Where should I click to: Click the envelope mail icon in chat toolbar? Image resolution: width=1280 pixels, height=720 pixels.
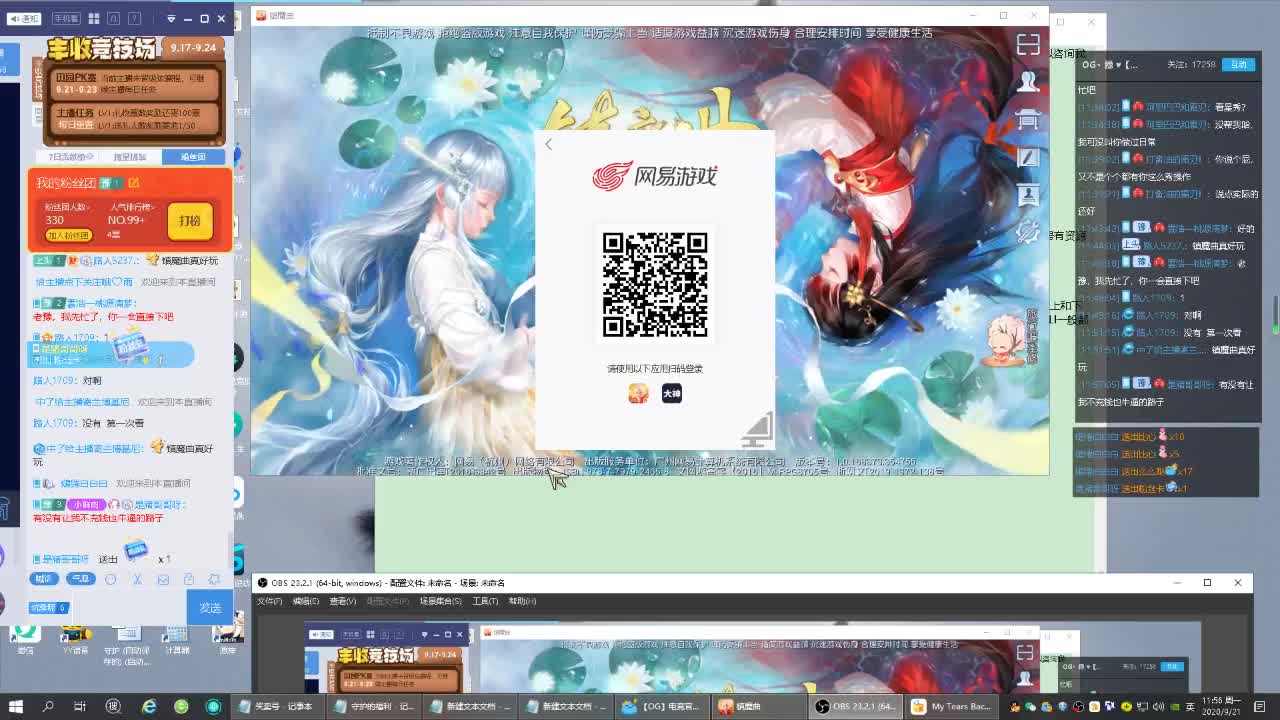(163, 579)
